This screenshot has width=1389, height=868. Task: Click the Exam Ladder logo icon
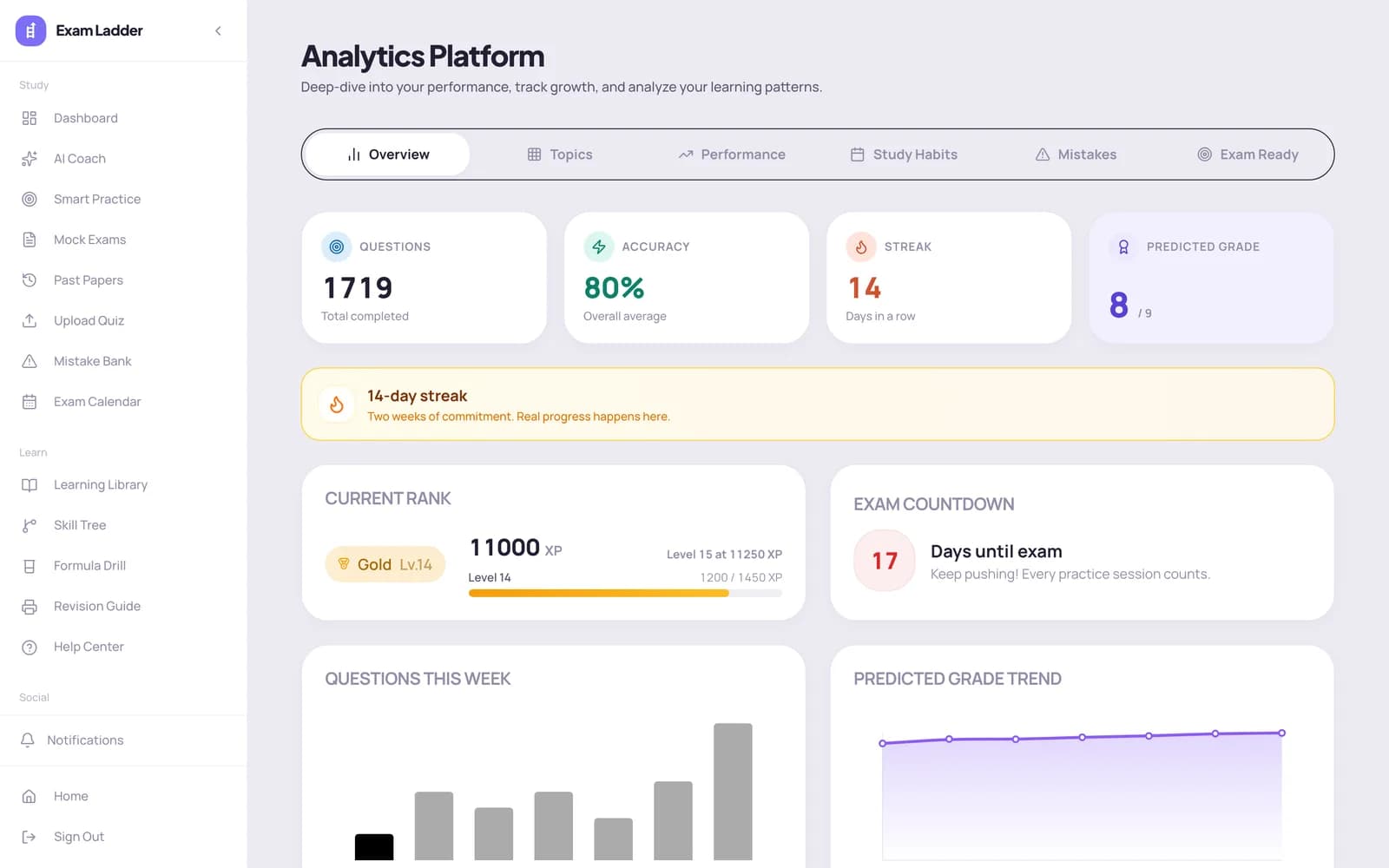30,30
